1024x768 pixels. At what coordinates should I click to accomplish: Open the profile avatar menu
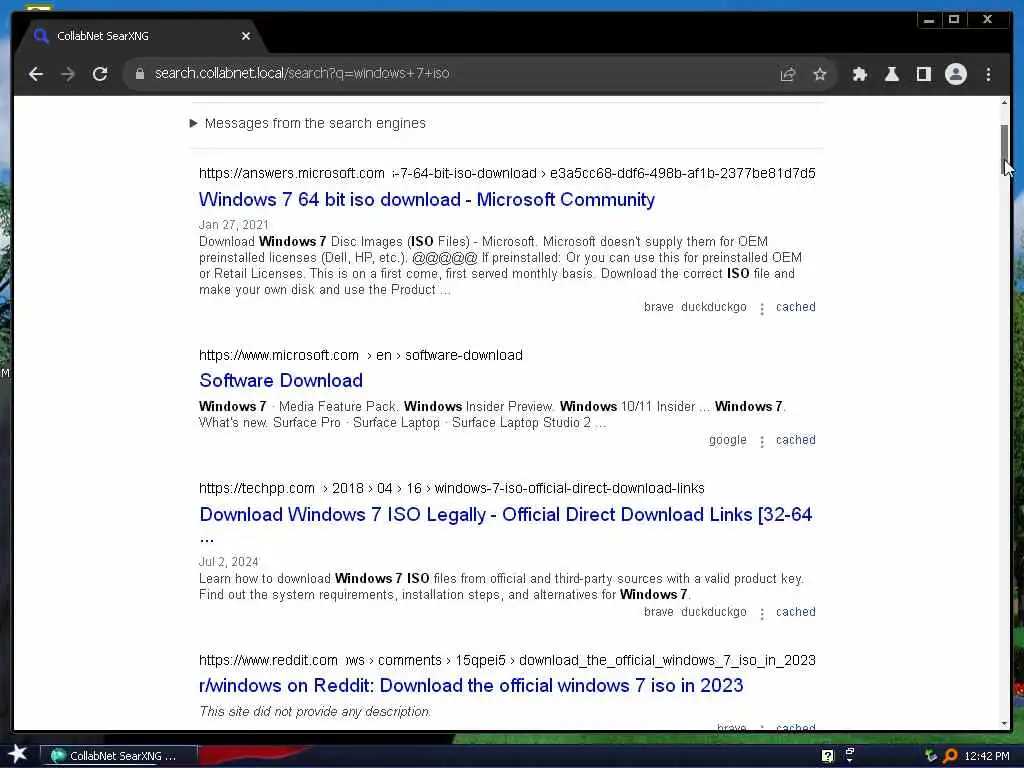click(955, 74)
